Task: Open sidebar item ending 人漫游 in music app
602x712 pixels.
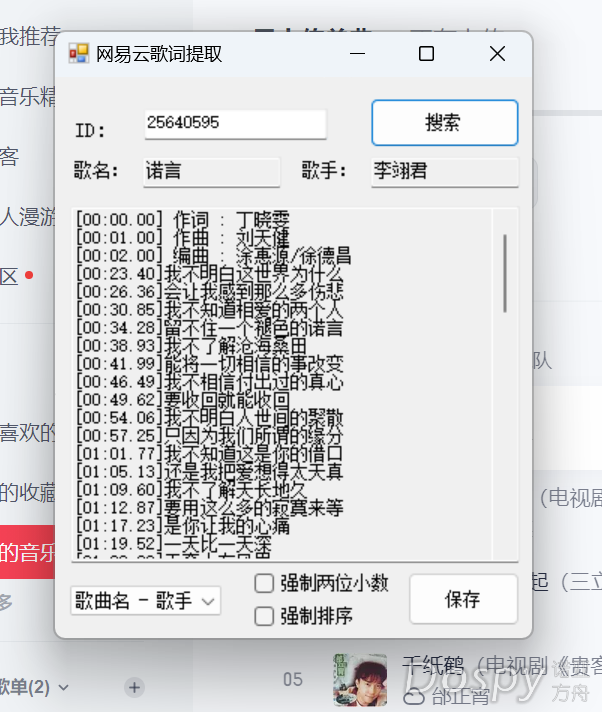Action: coord(27,217)
